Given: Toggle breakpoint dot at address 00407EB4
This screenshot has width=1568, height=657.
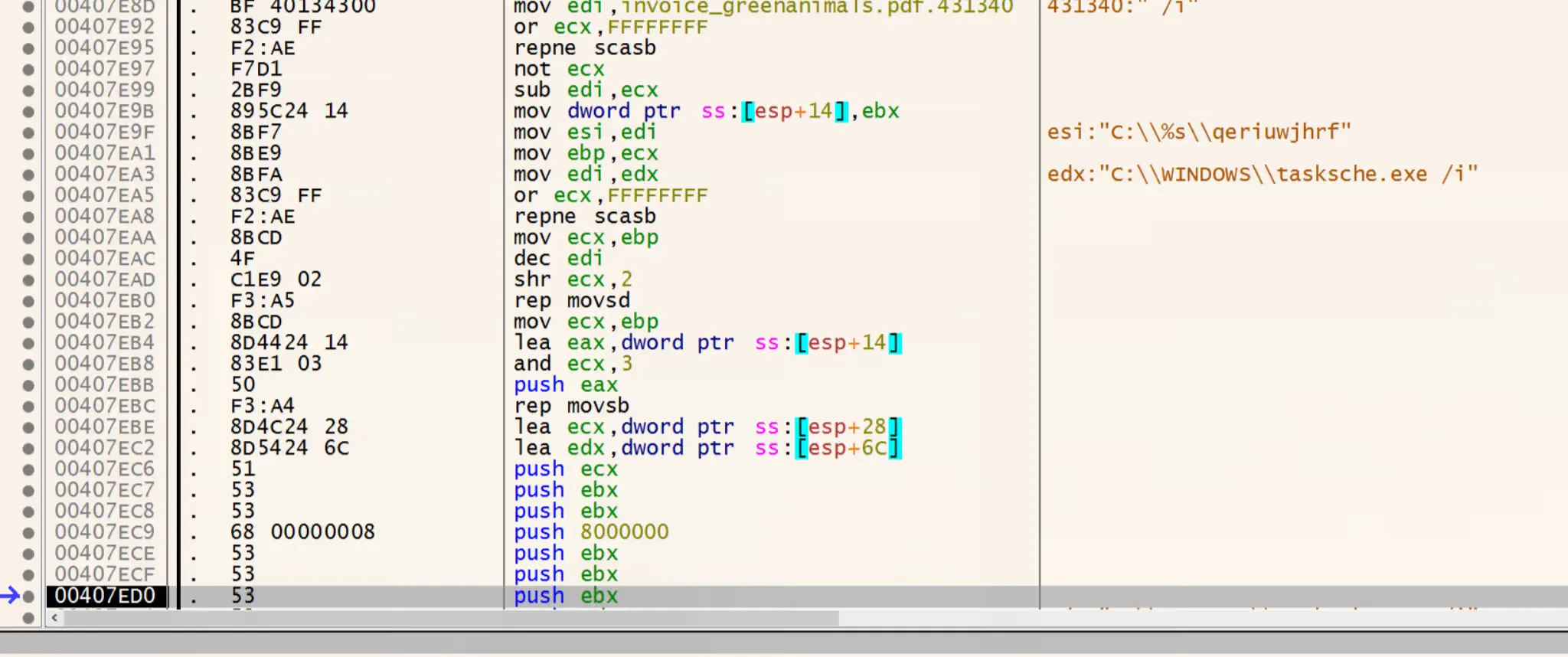Looking at the screenshot, I should pyautogui.click(x=28, y=342).
